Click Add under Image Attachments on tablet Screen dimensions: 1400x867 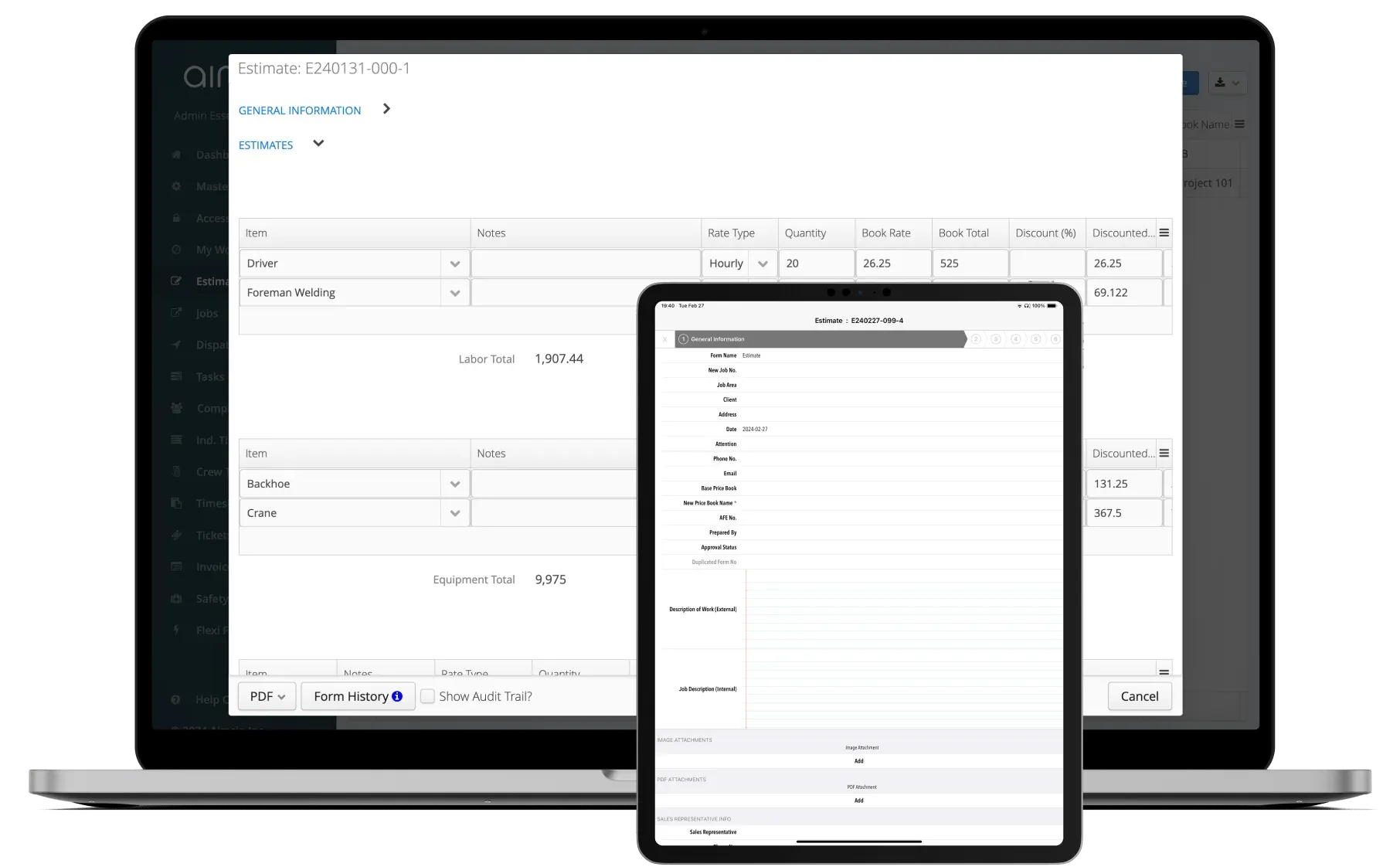858,761
